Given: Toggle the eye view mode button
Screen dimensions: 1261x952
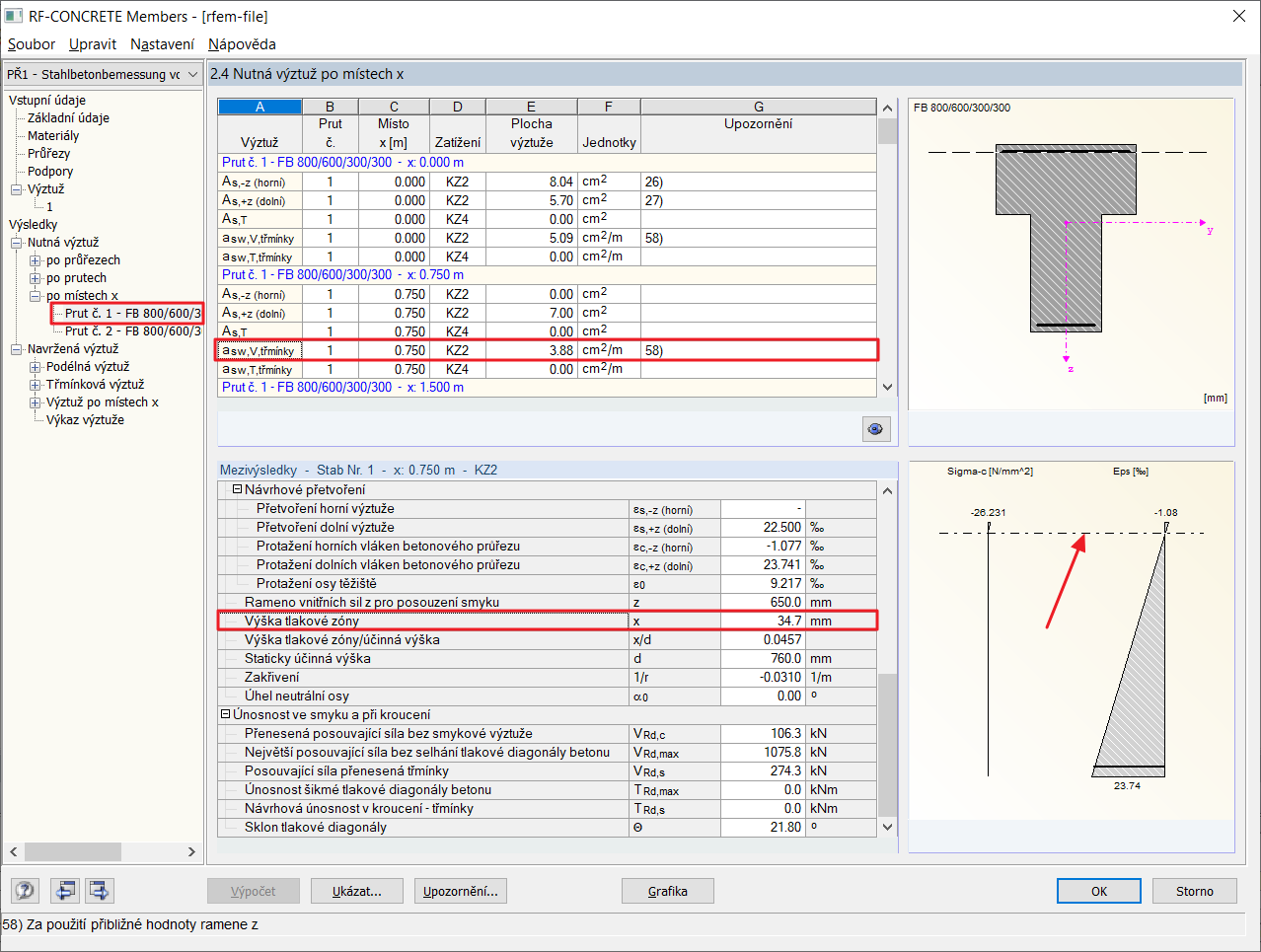Looking at the screenshot, I should (875, 428).
